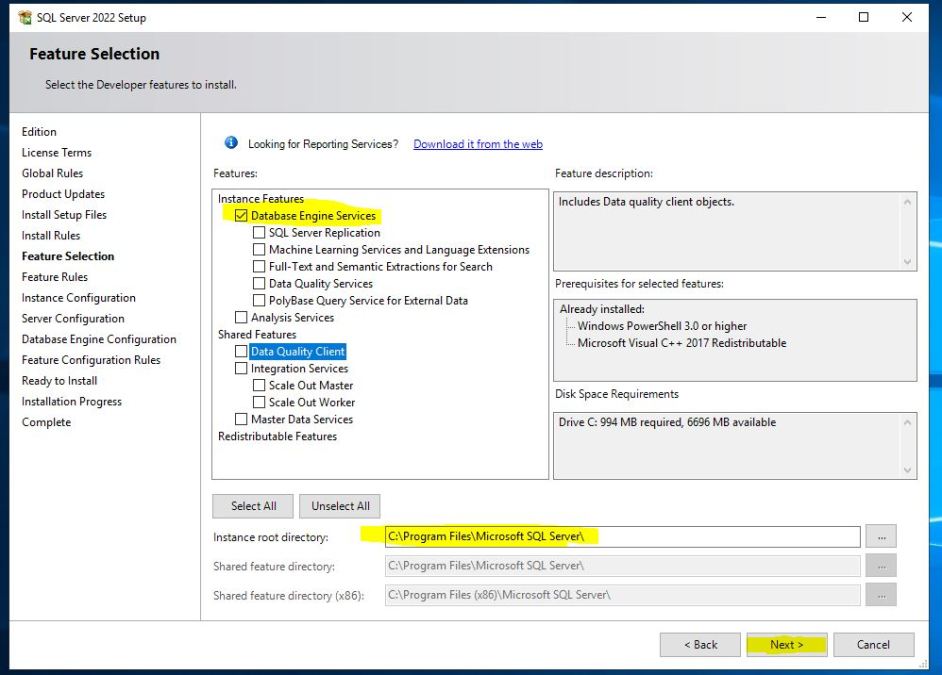Check Master Data Services
Image resolution: width=942 pixels, height=675 pixels.
pyautogui.click(x=240, y=419)
